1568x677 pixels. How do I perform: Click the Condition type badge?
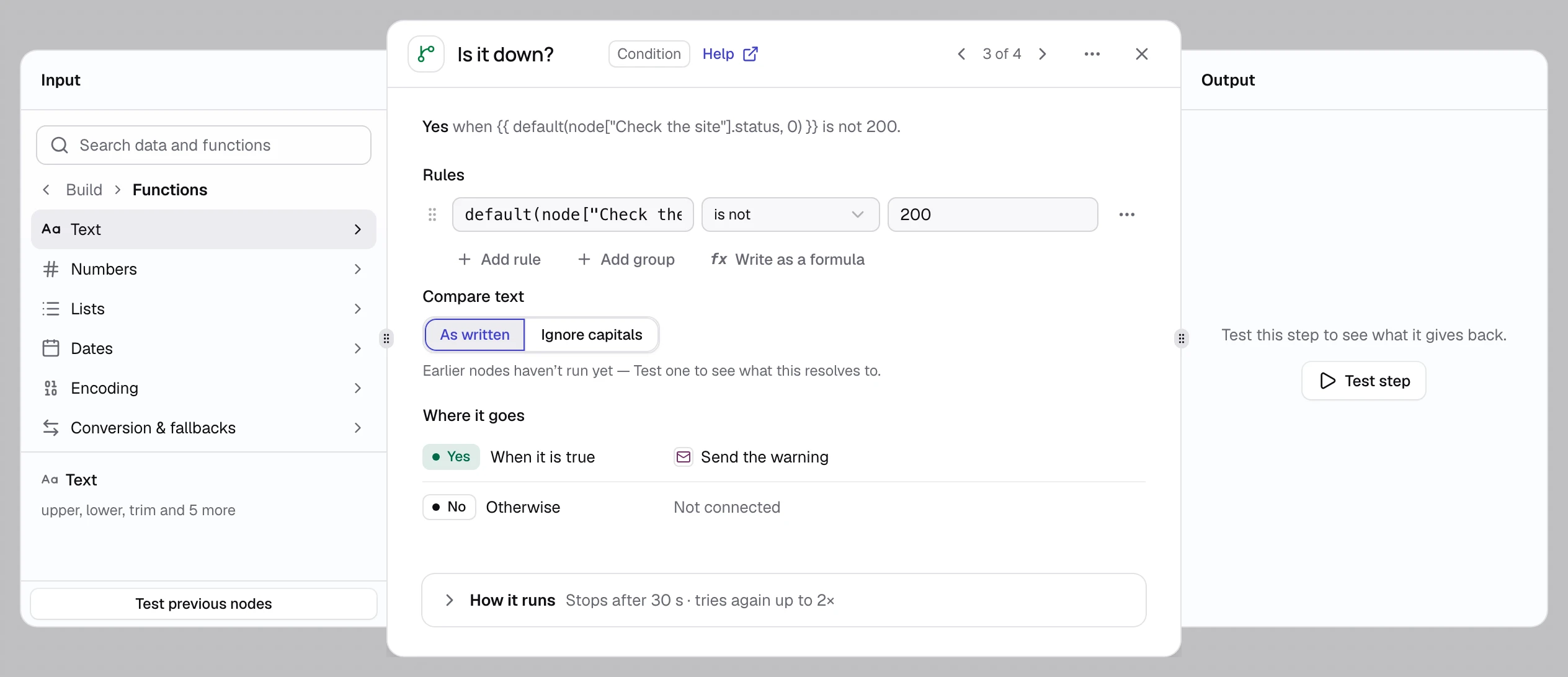(649, 54)
